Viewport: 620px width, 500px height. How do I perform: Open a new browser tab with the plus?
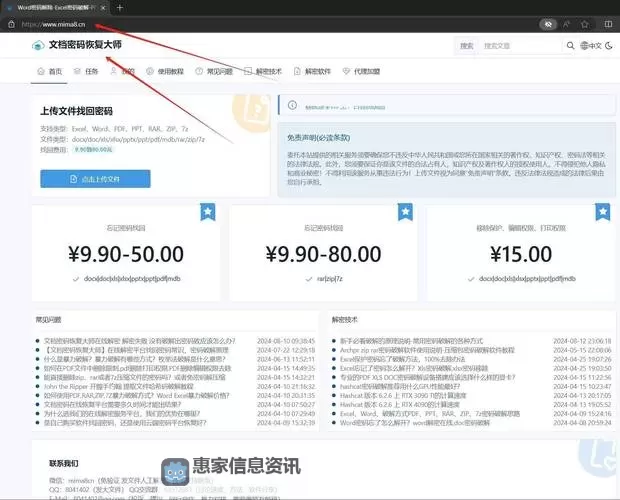pos(120,8)
